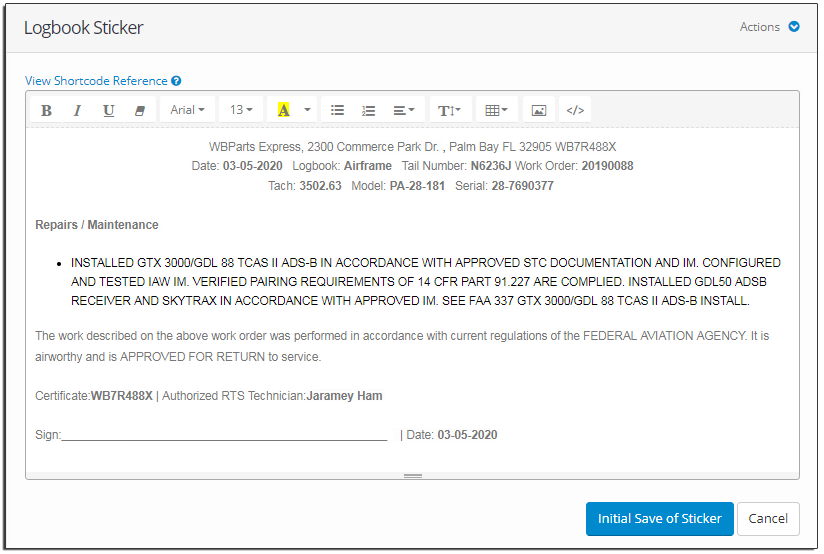Grab the editor resize handle bar
This screenshot has height=554, width=824.
413,476
